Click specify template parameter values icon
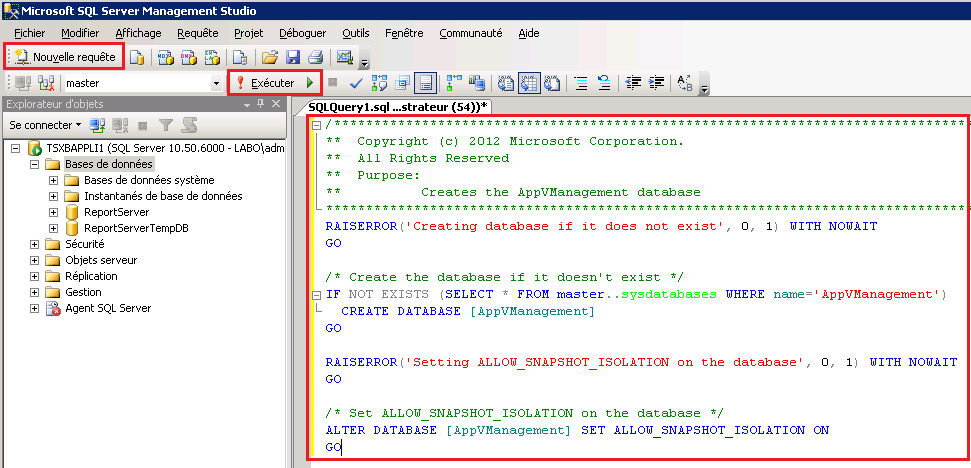Image resolution: width=971 pixels, height=468 pixels. point(685,82)
